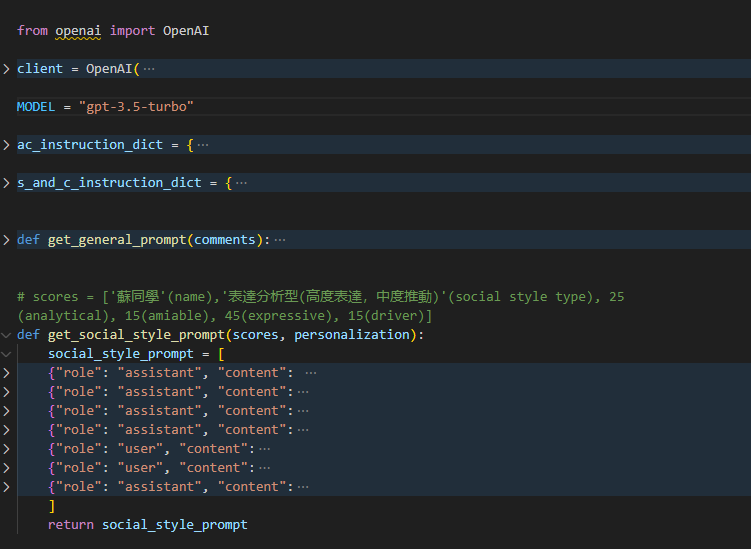This screenshot has width=751, height=549.
Task: Expand the first user role entry
Action: pyautogui.click(x=6, y=449)
